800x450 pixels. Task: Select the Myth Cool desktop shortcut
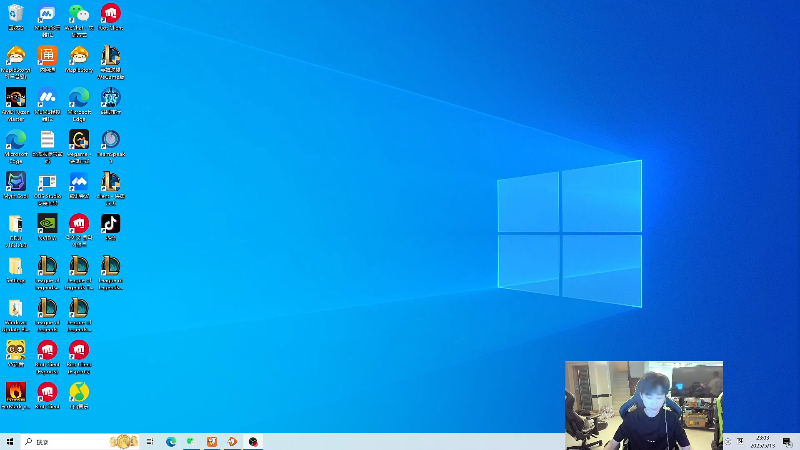click(x=16, y=185)
